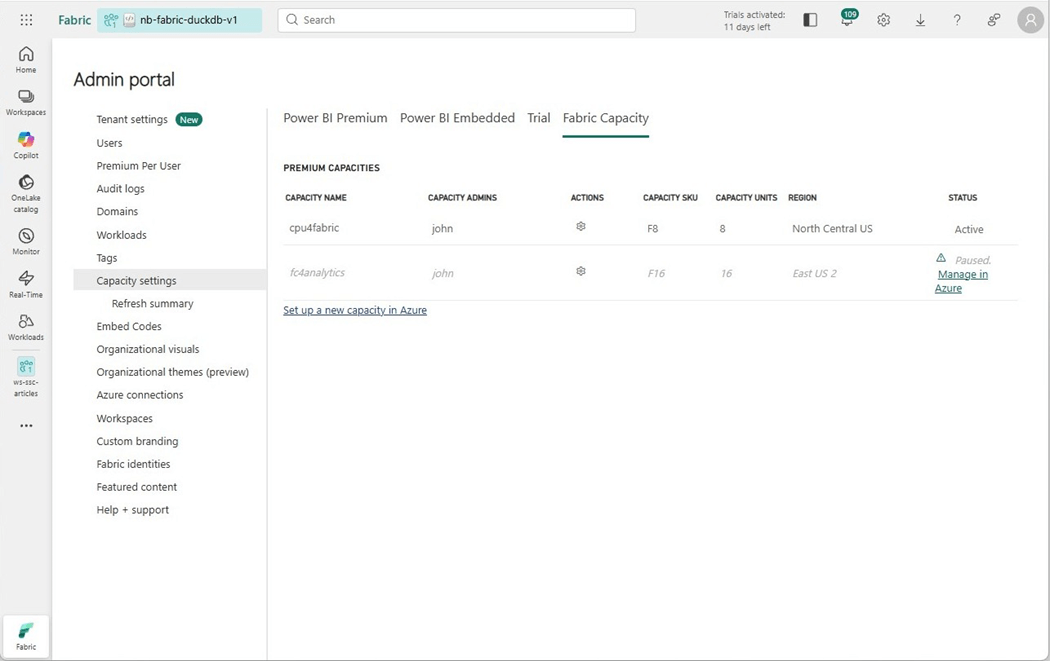Open Featured content
The height and width of the screenshot is (661, 1050).
point(137,487)
